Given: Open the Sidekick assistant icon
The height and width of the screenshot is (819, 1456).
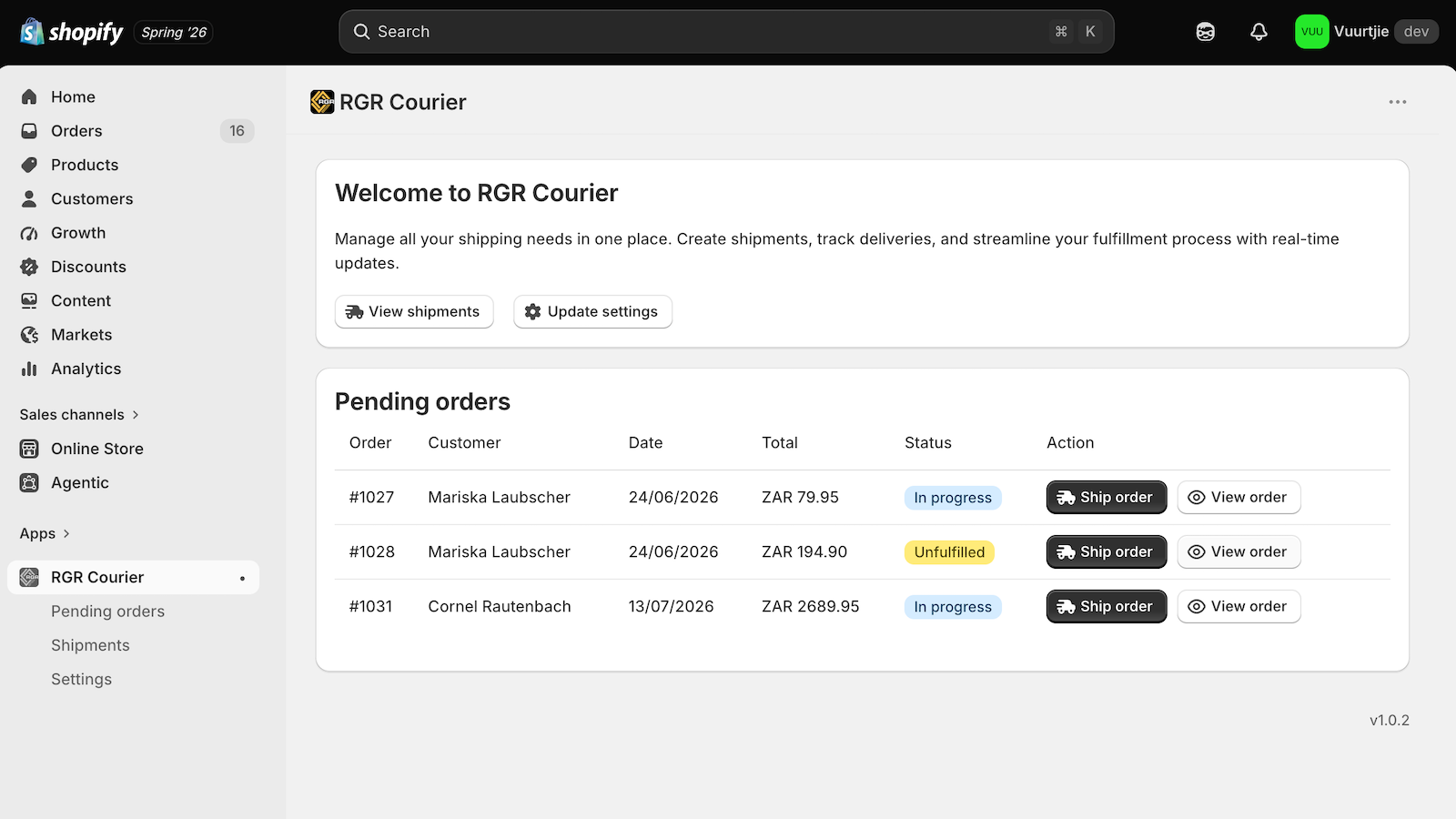Looking at the screenshot, I should [1206, 32].
